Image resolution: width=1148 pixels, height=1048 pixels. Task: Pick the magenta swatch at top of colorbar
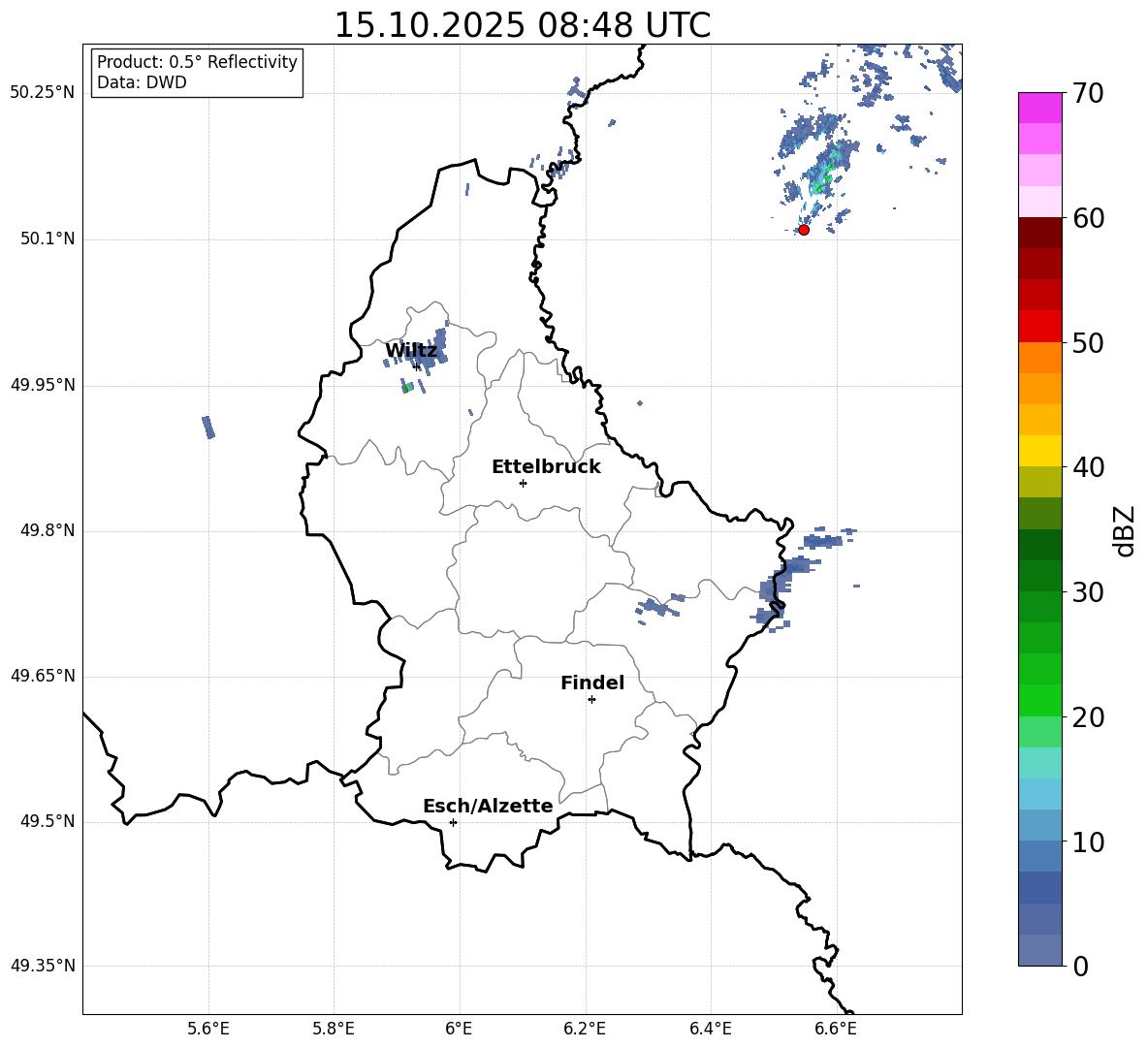pyautogui.click(x=1039, y=108)
